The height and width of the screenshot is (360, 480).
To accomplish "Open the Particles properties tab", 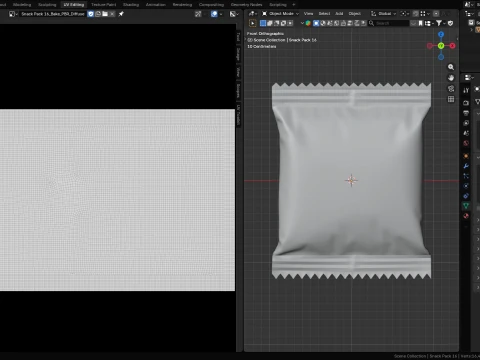I will point(466,176).
